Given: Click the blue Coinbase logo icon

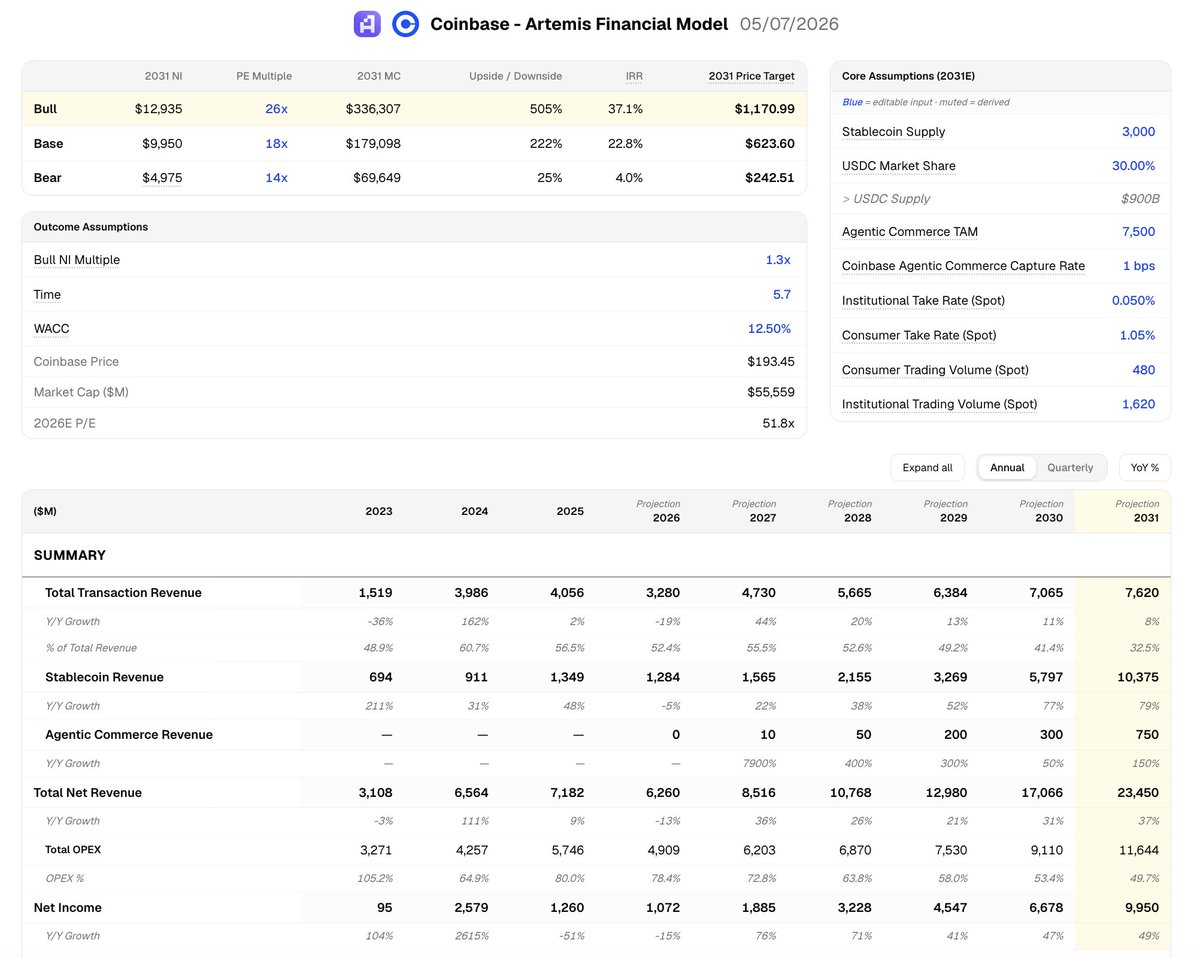Looking at the screenshot, I should pos(405,24).
